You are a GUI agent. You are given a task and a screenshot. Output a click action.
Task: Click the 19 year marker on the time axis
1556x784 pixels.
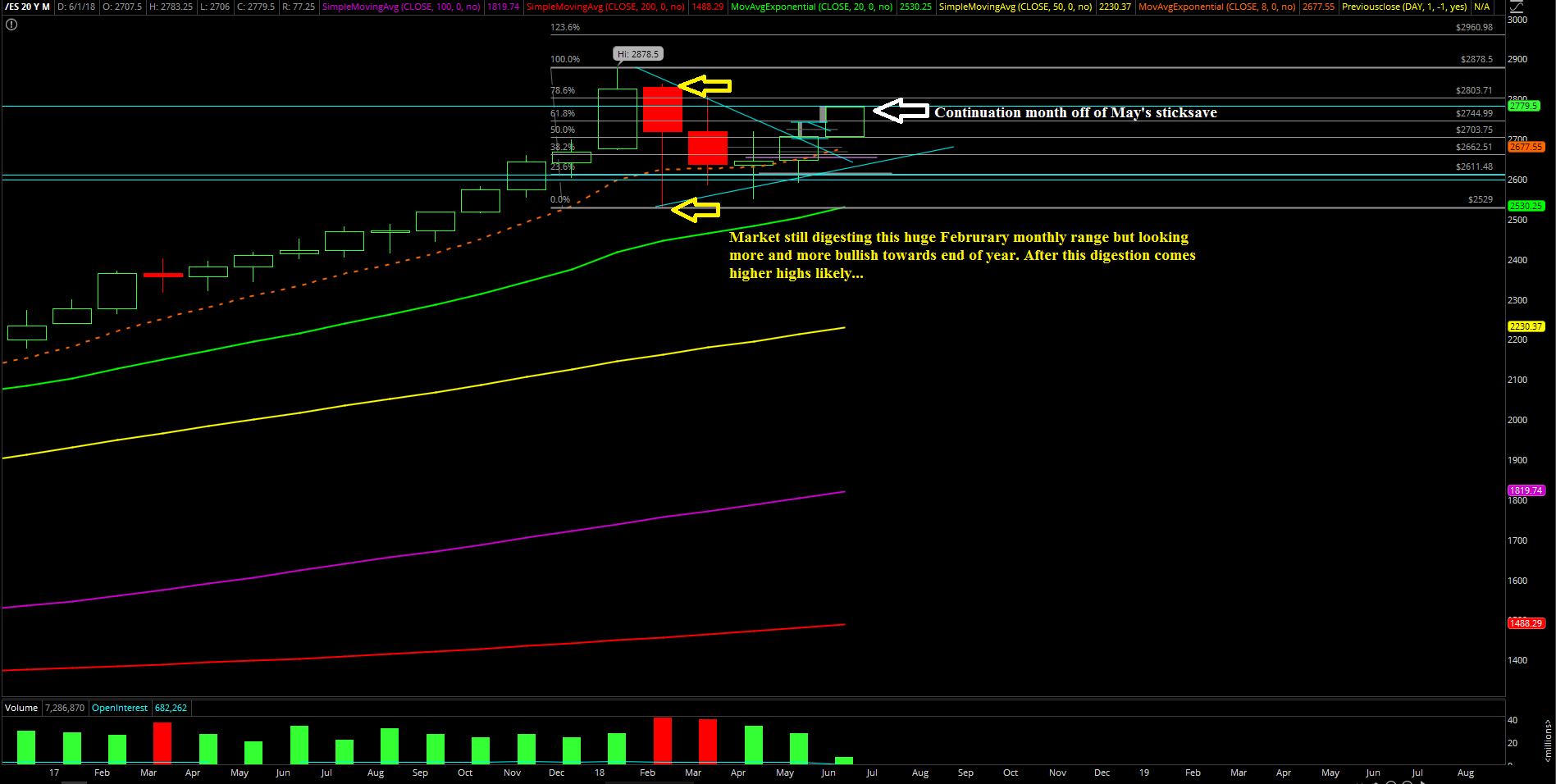(x=1144, y=773)
